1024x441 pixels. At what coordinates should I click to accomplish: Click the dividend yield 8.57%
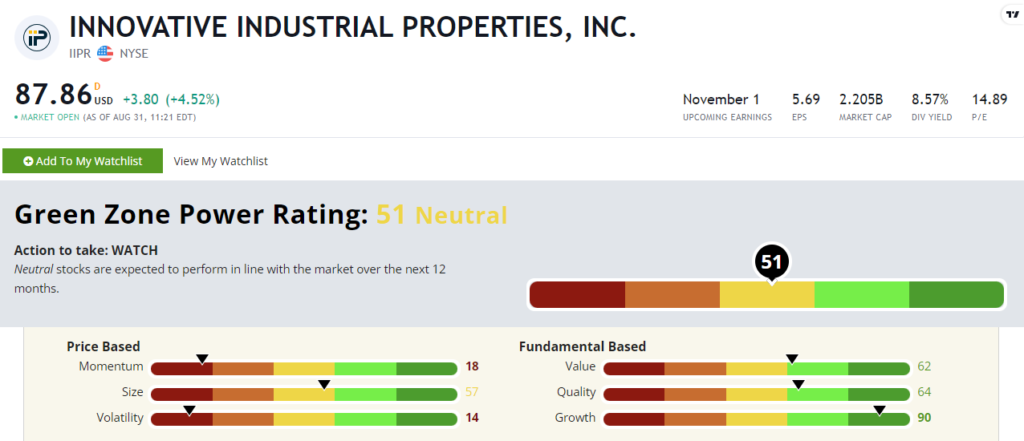click(x=930, y=99)
